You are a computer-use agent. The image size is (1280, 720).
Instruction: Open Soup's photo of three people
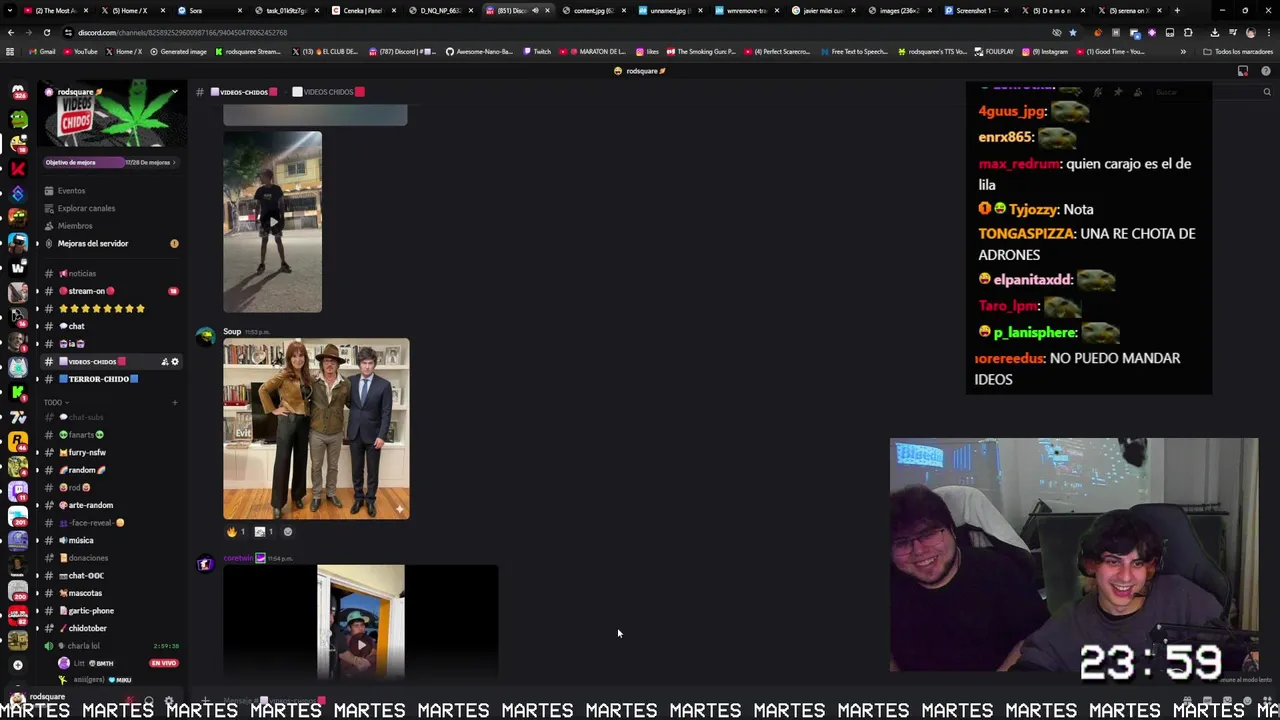pyautogui.click(x=316, y=429)
